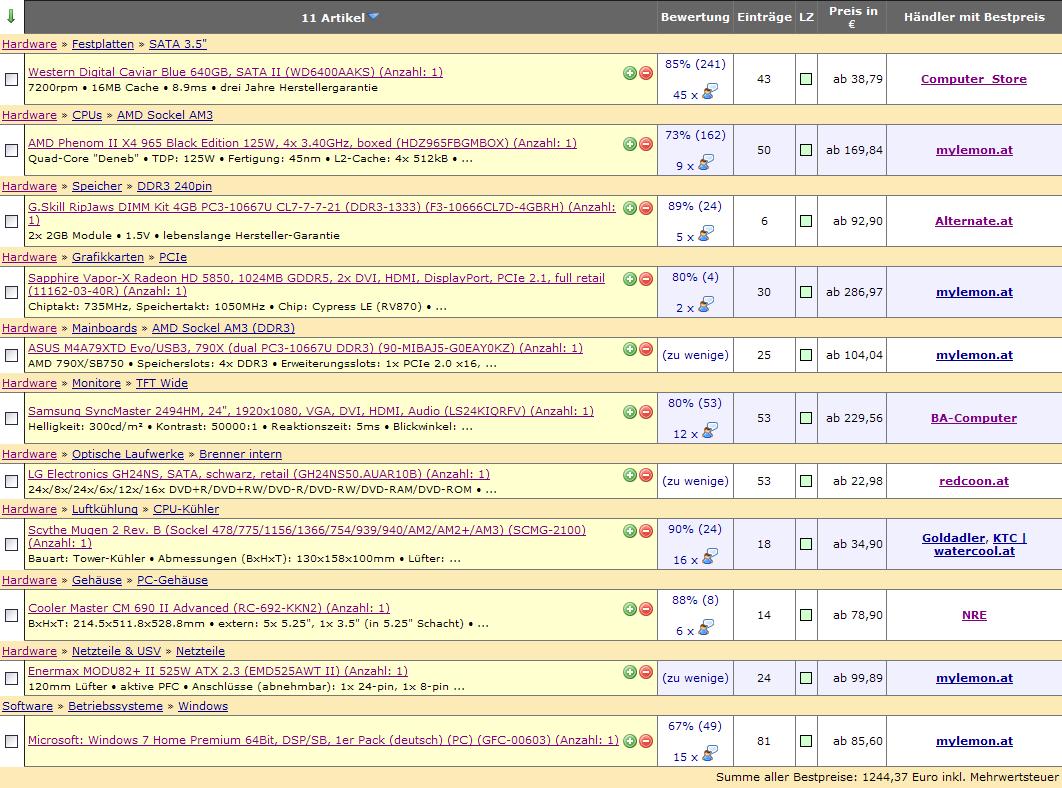Decrease quantity of ASUS M4A79XTD Evo
The image size is (1062, 788).
click(x=646, y=349)
